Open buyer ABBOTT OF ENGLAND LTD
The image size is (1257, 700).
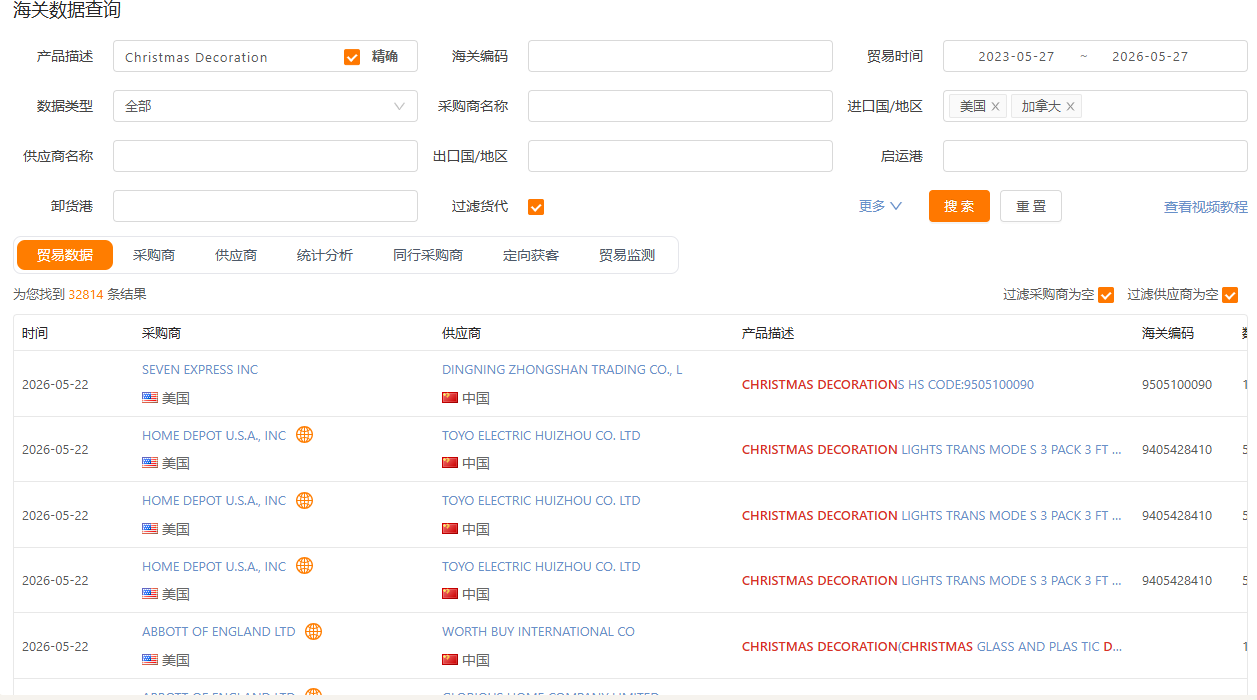click(x=219, y=631)
